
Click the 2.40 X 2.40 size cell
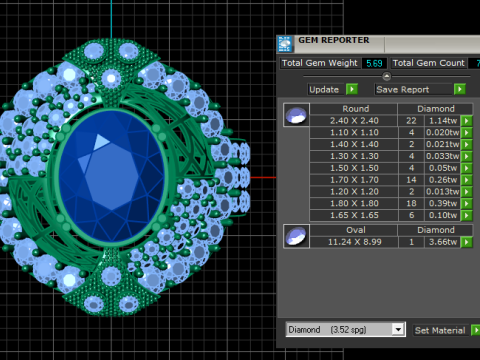354,121
